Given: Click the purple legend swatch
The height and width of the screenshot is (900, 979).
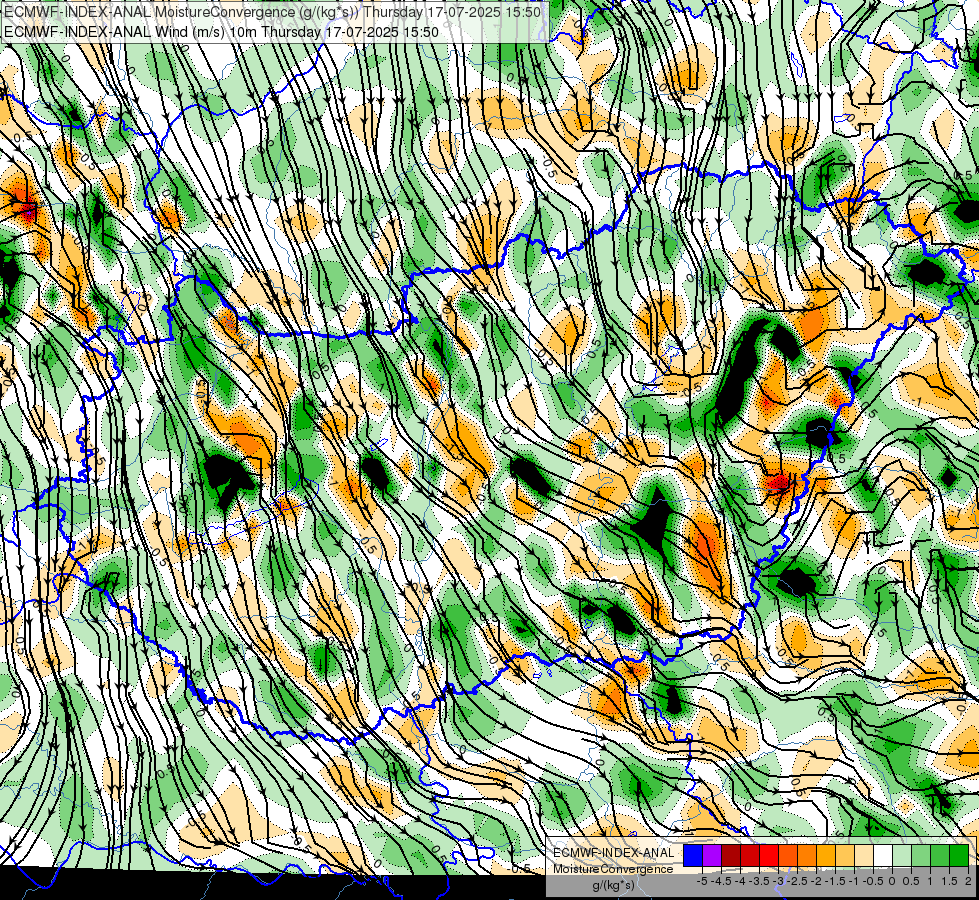Looking at the screenshot, I should (x=712, y=856).
